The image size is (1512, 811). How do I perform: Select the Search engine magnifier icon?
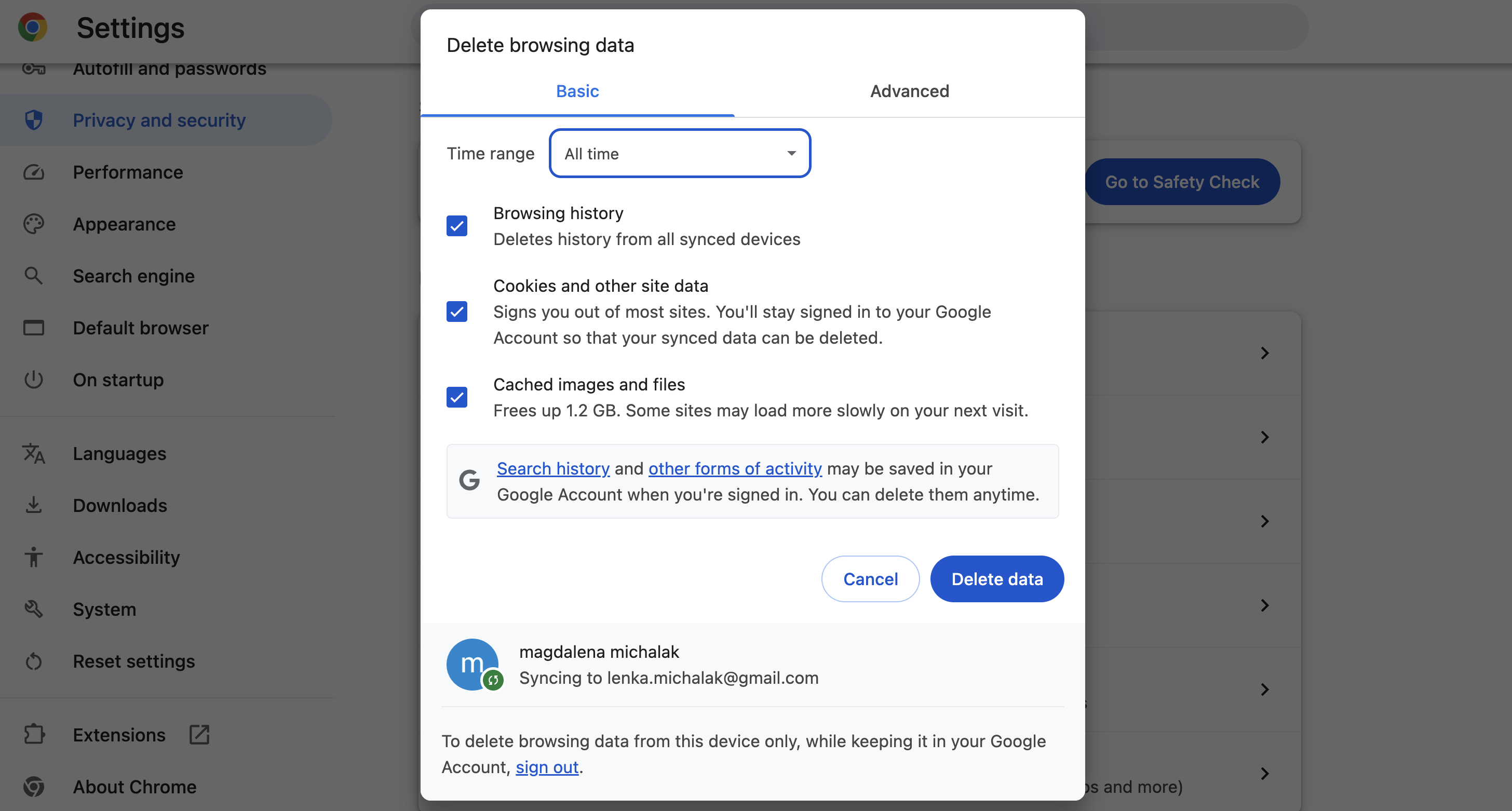[x=33, y=275]
